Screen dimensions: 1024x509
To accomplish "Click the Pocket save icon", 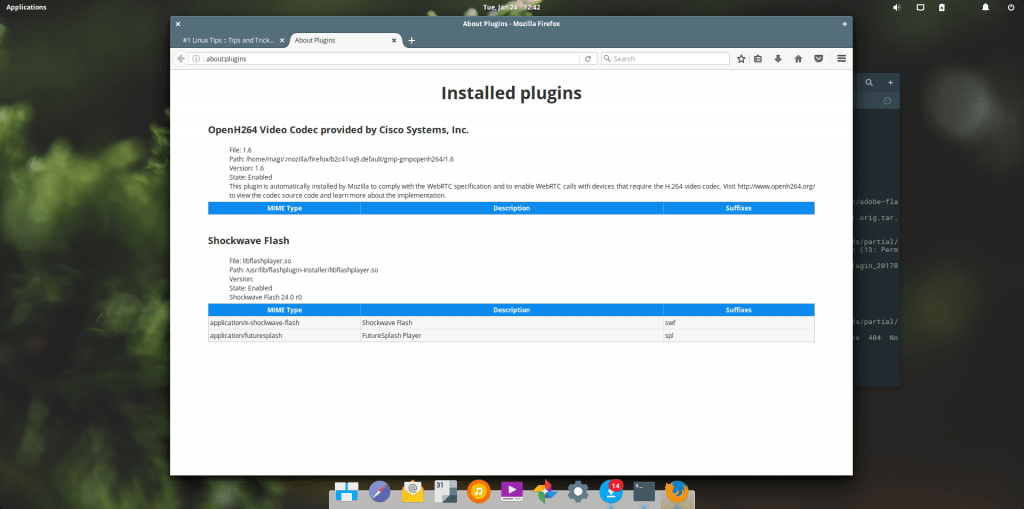I will pyautogui.click(x=817, y=59).
